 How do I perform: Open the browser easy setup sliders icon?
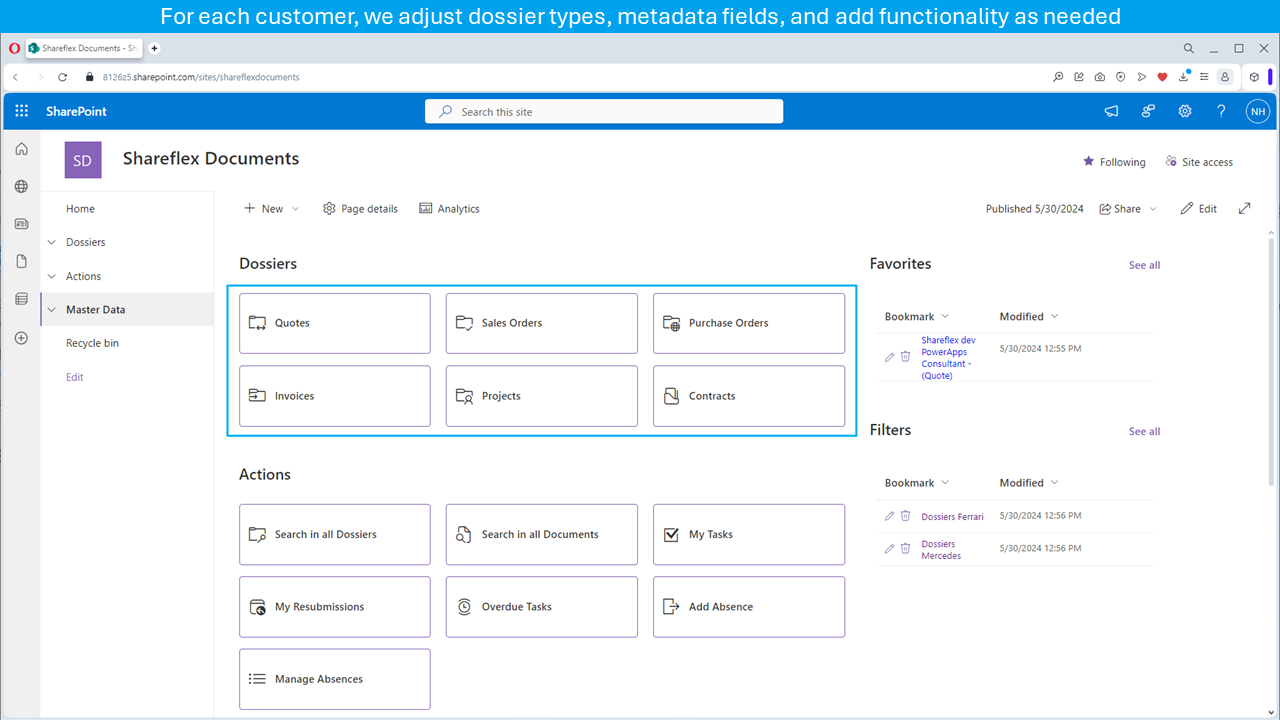(x=1204, y=77)
